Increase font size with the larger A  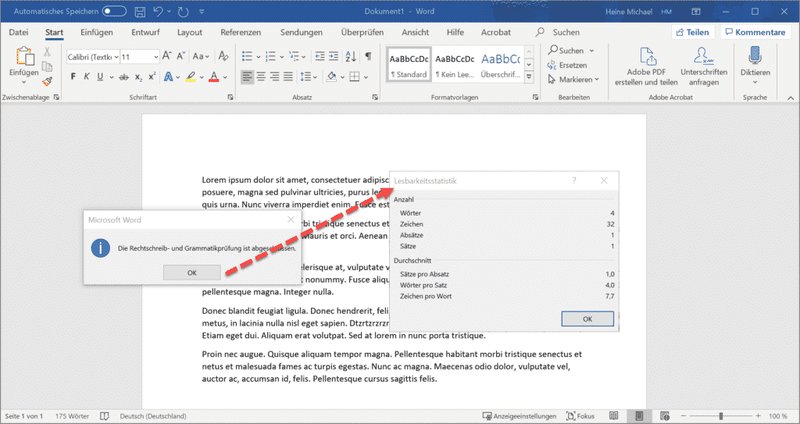[166, 56]
